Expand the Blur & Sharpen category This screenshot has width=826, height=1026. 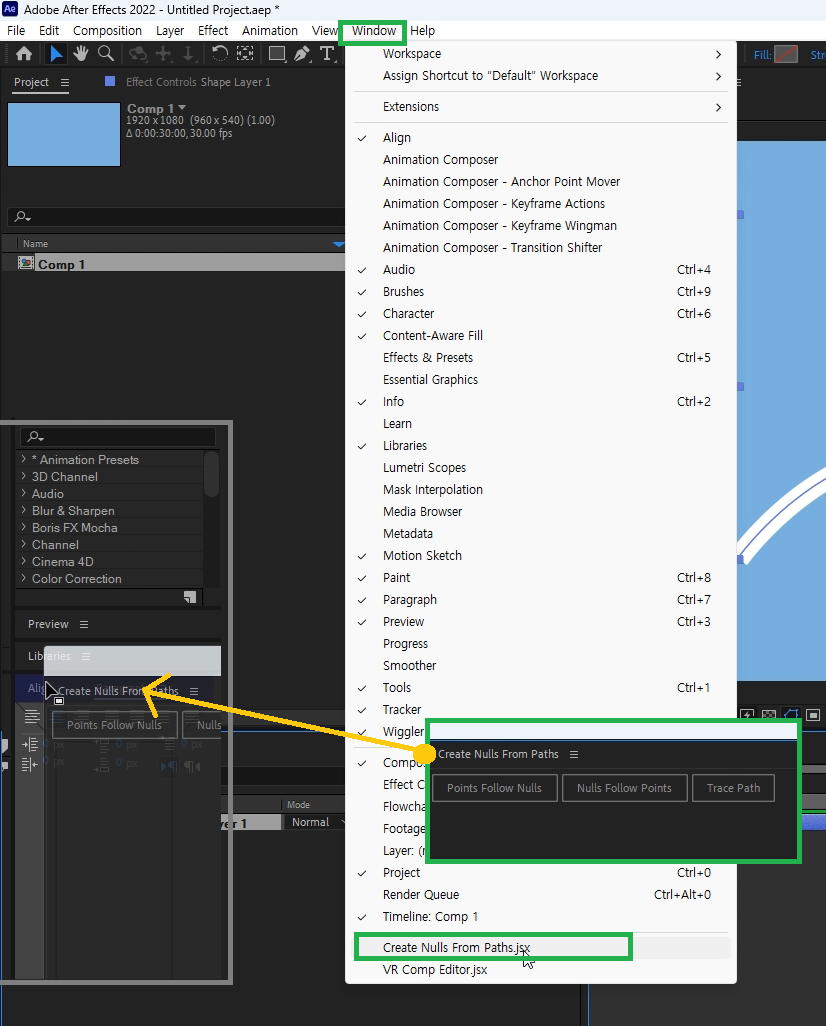click(x=24, y=510)
